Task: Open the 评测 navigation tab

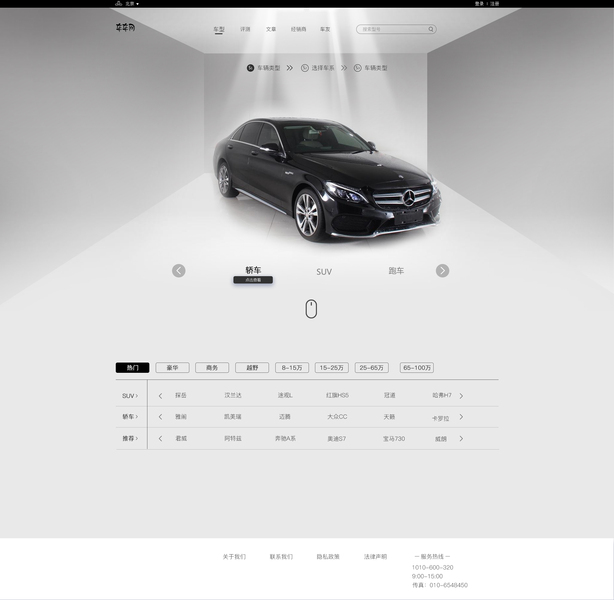Action: point(245,29)
